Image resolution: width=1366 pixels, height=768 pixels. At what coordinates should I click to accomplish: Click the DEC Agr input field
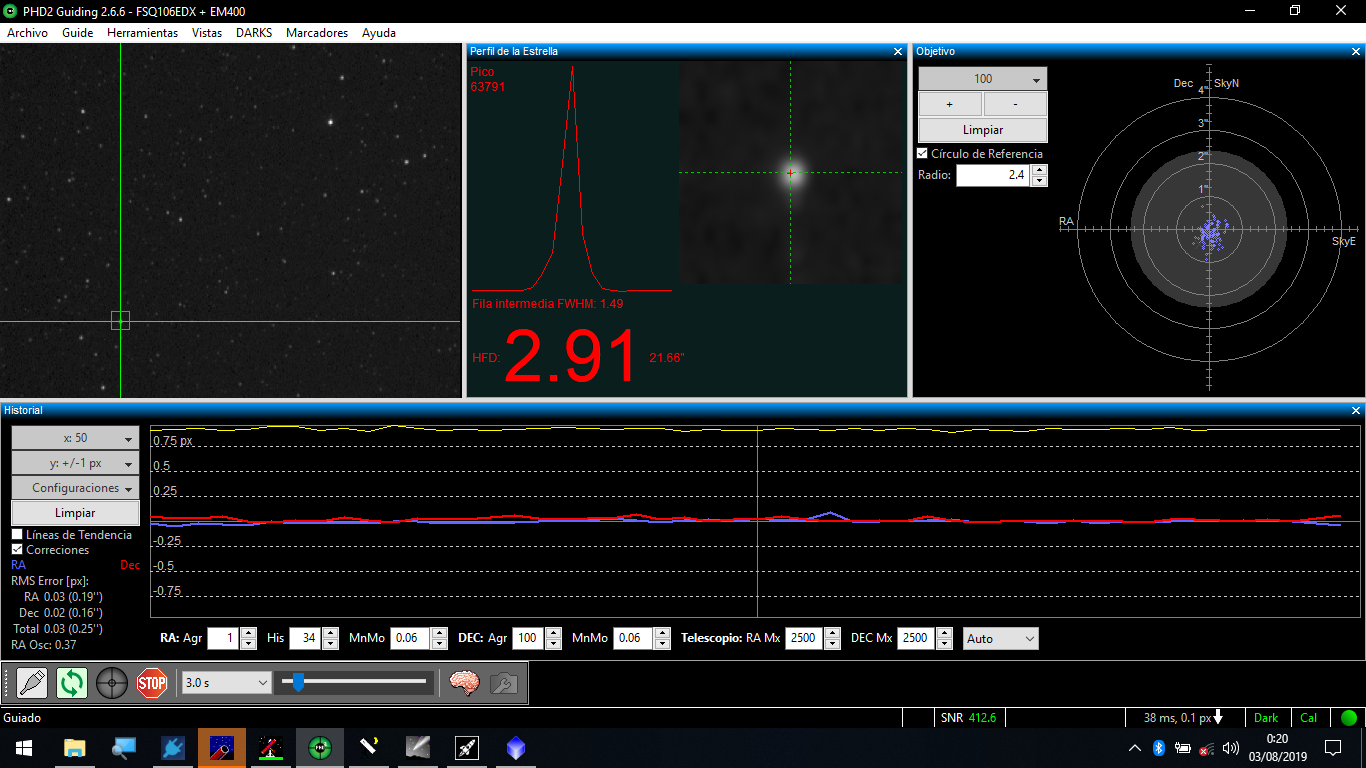528,638
